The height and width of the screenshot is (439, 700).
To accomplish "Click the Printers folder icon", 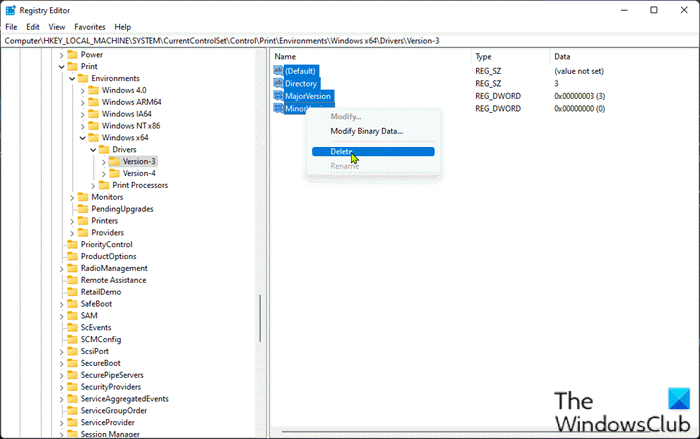I will click(x=83, y=221).
